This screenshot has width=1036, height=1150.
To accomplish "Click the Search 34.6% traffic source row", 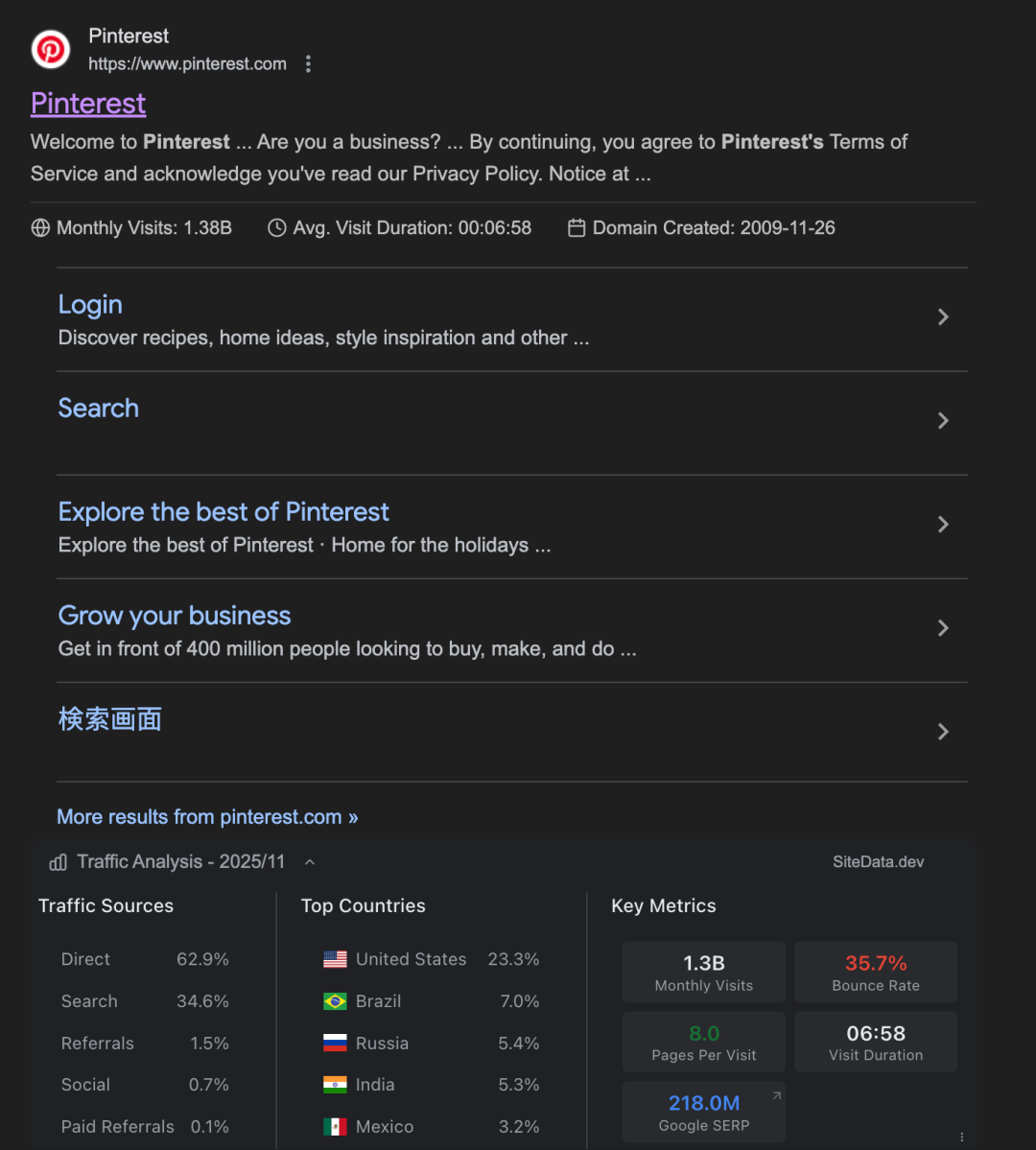I will click(x=145, y=1001).
